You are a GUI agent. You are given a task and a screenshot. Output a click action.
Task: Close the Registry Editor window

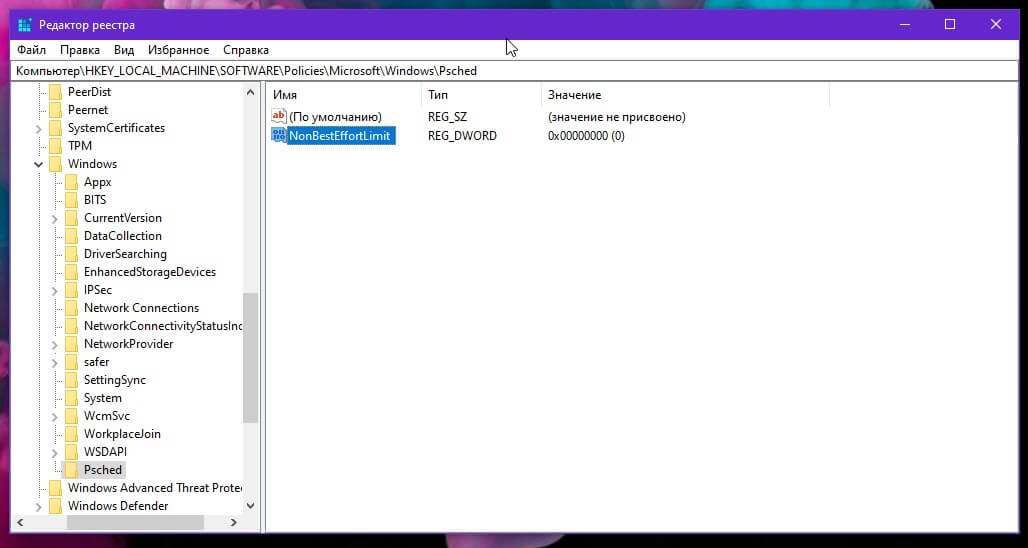[995, 25]
